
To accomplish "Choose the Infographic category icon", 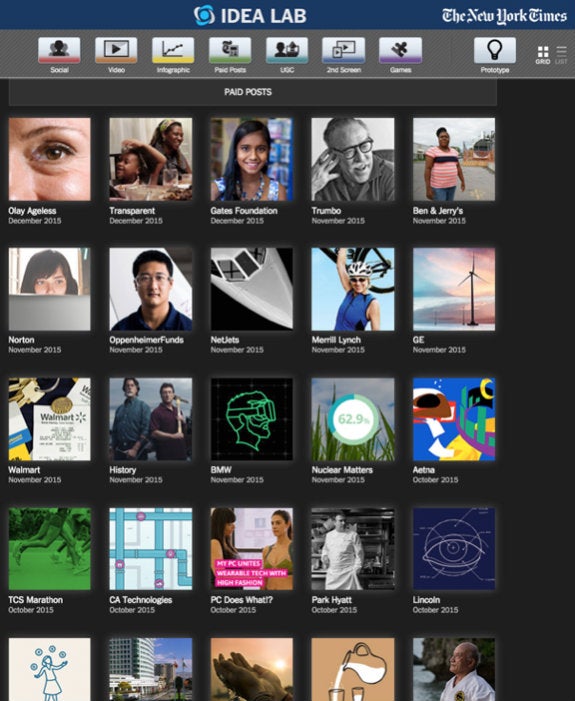I will pyautogui.click(x=173, y=50).
